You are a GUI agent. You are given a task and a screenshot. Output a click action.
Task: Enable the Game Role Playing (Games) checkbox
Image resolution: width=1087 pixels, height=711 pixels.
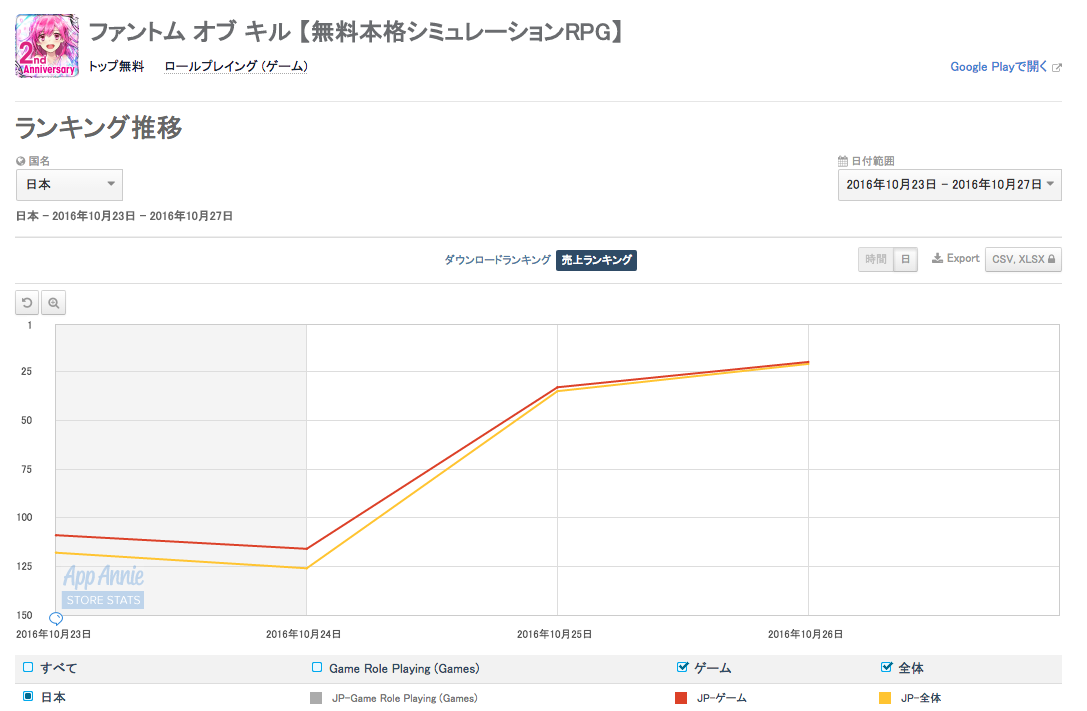(x=317, y=668)
